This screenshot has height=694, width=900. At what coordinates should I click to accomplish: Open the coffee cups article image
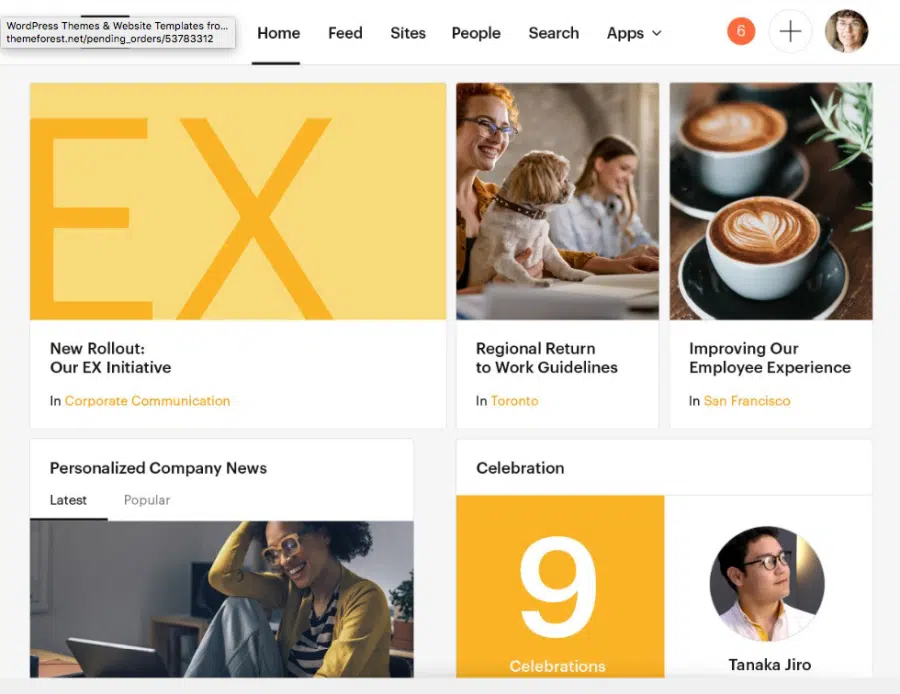point(771,201)
